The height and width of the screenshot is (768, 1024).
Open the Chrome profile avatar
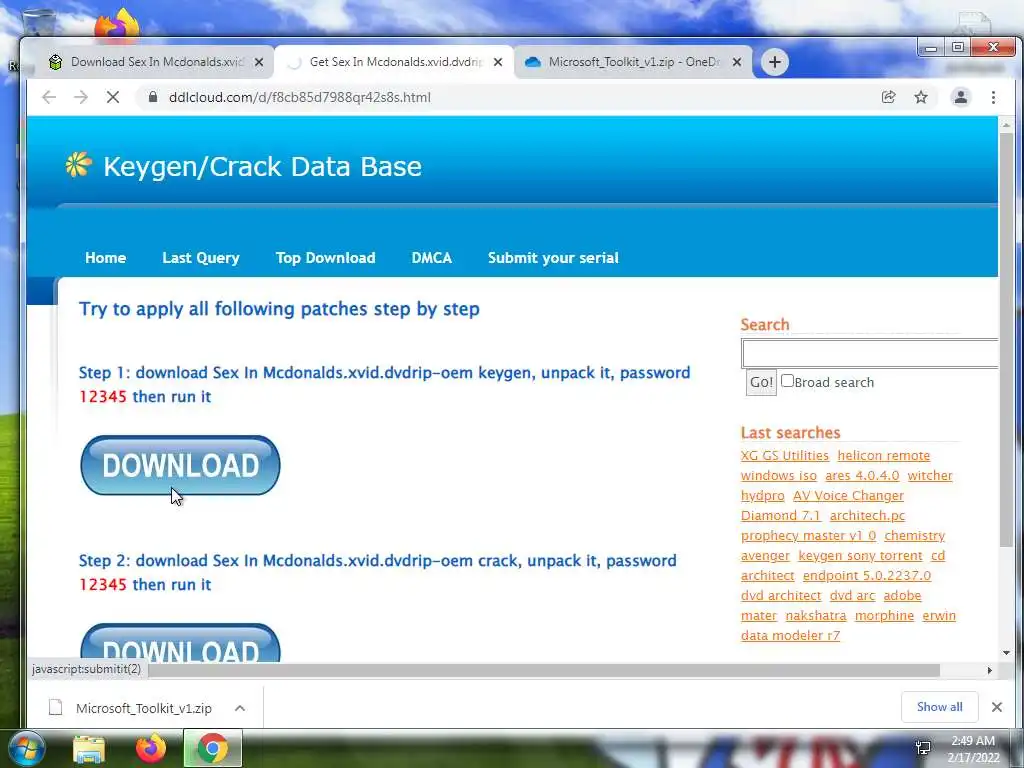click(x=961, y=97)
